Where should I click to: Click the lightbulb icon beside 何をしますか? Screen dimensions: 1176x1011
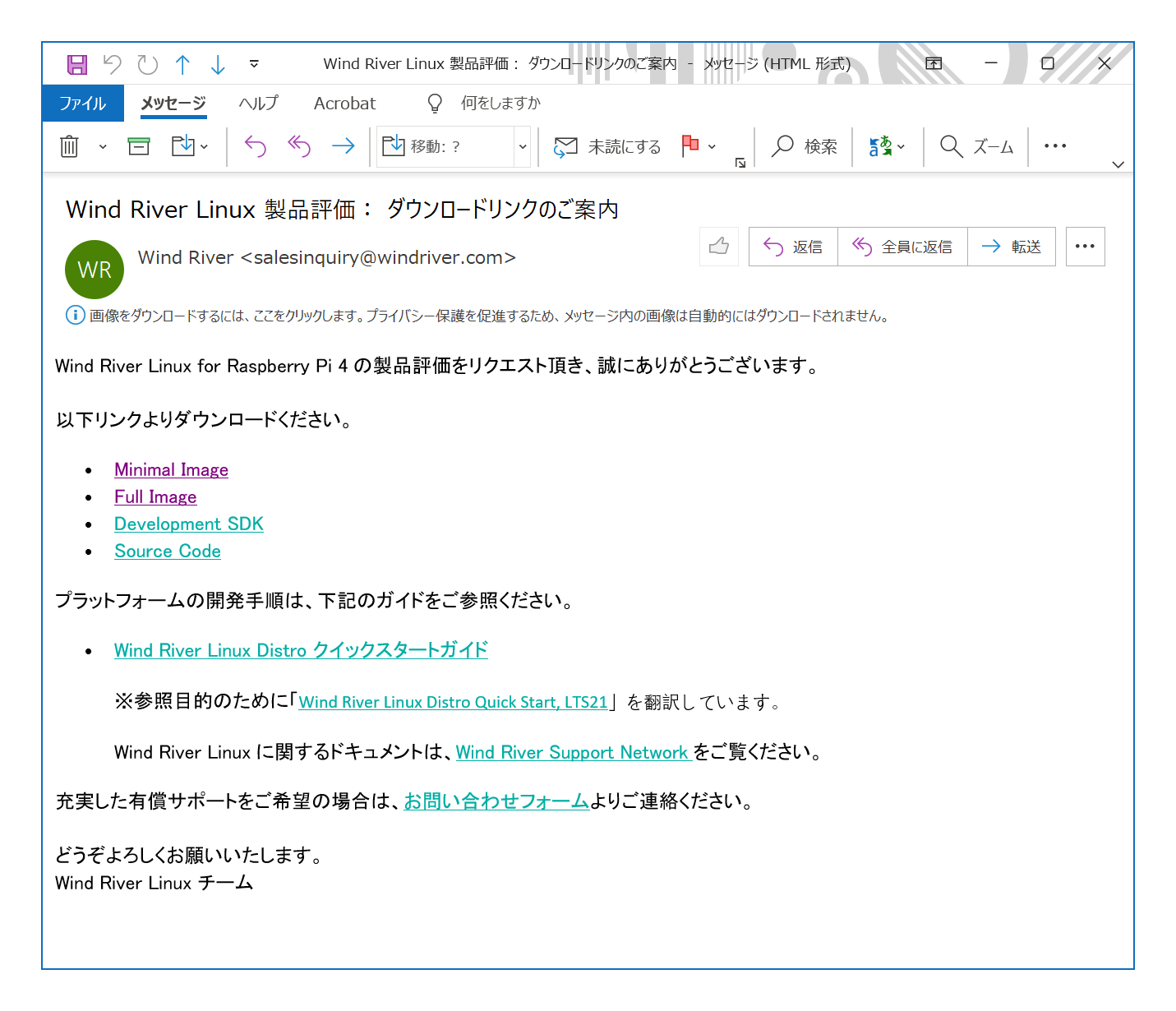click(435, 104)
